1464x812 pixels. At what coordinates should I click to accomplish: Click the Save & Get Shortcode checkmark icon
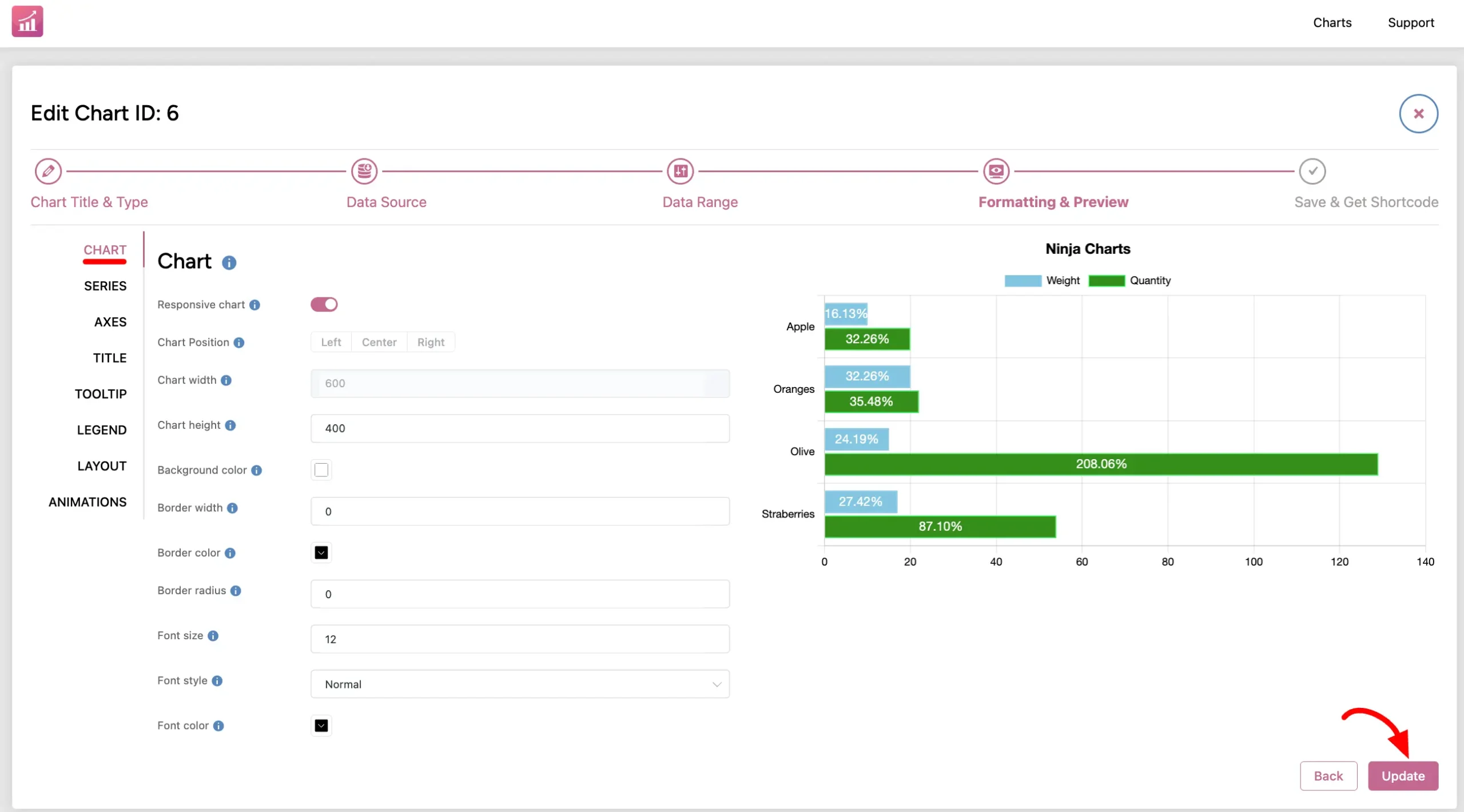[1312, 171]
